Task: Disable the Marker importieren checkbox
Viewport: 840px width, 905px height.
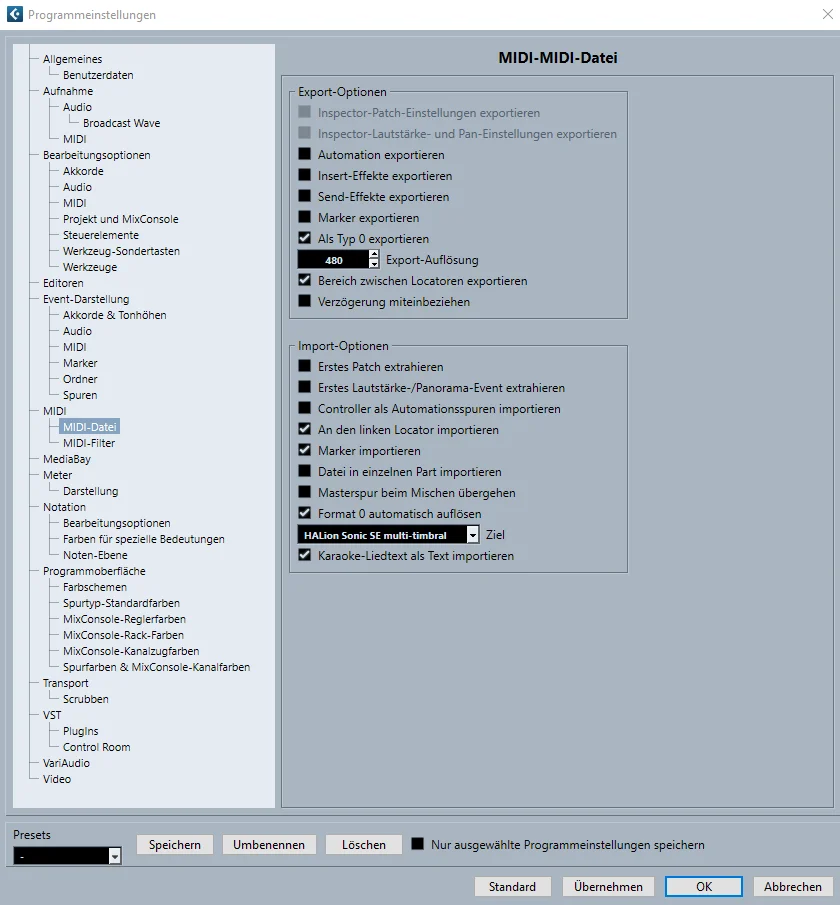Action: pyautogui.click(x=304, y=450)
